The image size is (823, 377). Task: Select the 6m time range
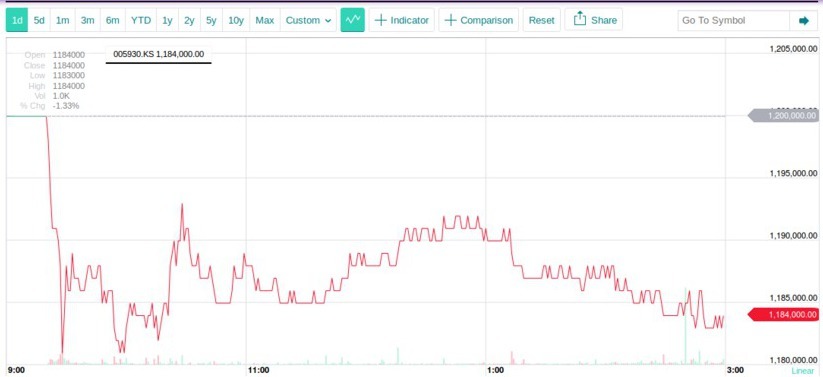(112, 20)
